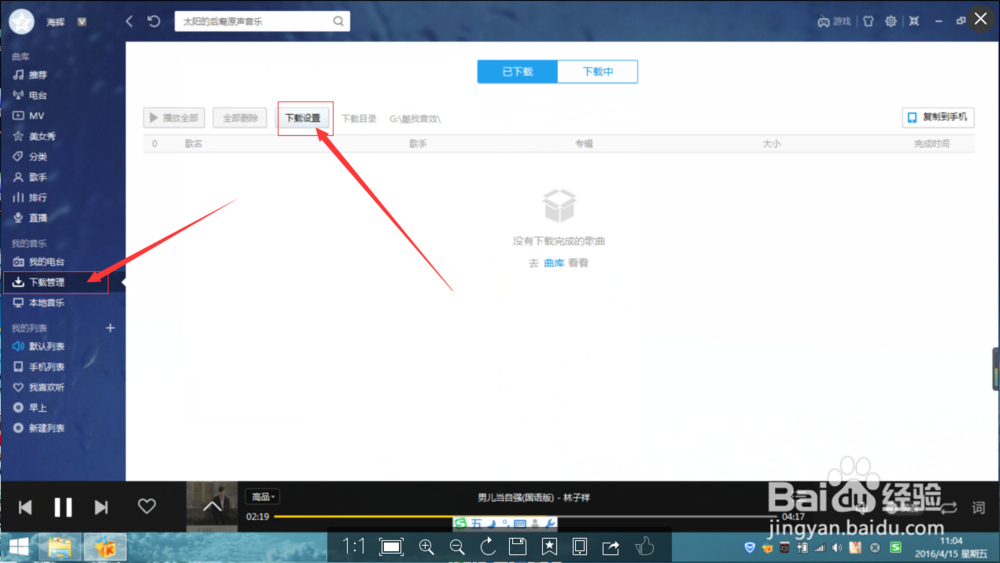The height and width of the screenshot is (563, 1000).
Task: Sort by the 歌名 column header
Action: [x=193, y=143]
